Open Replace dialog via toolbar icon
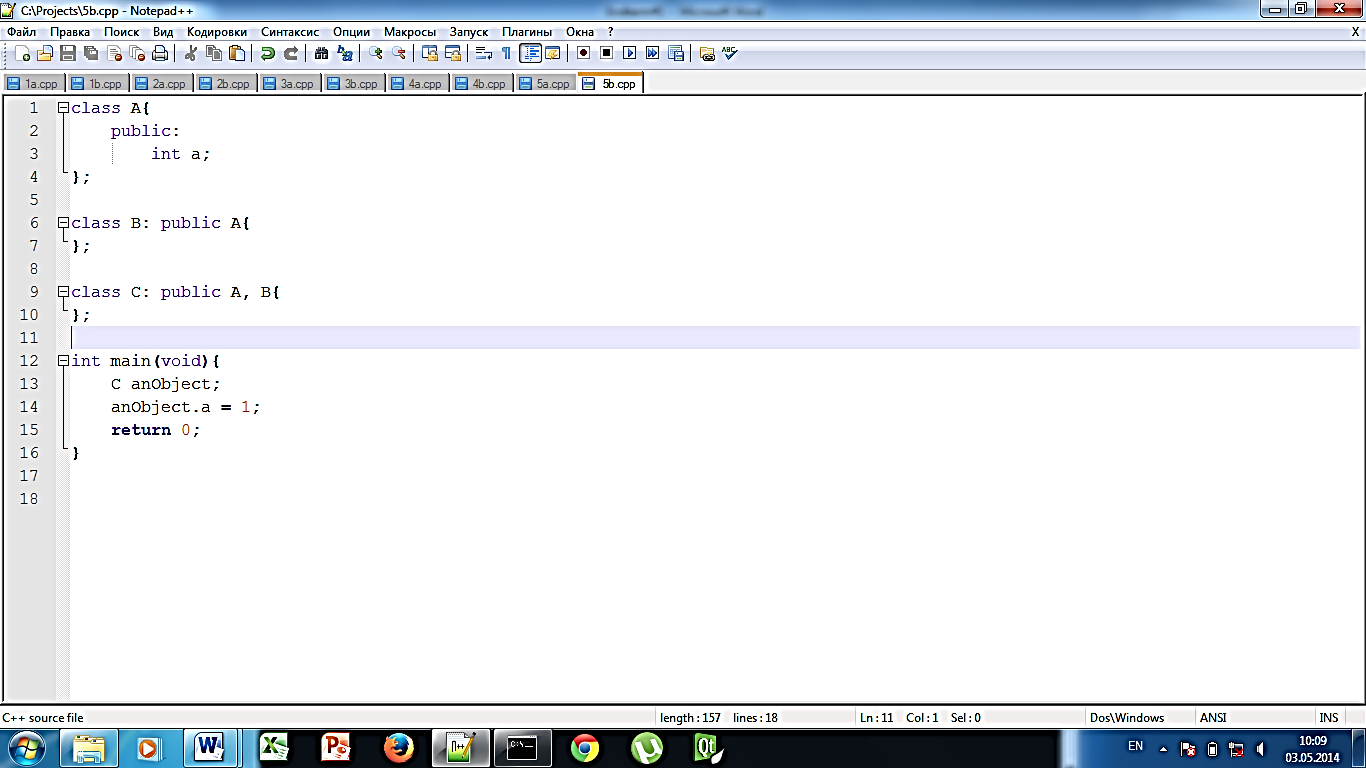Screen dimensions: 1366x768 345,54
